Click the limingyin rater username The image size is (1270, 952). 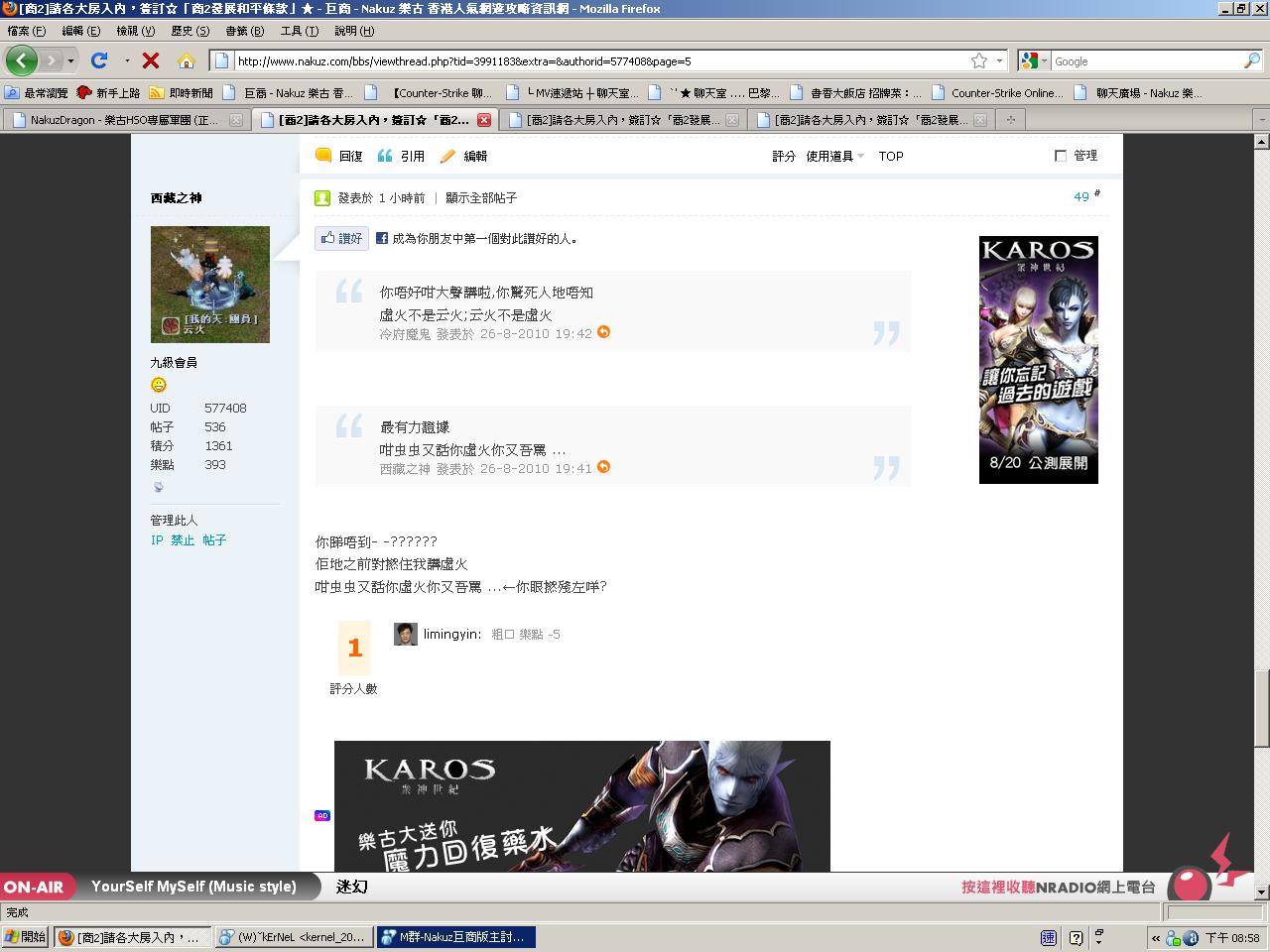pos(451,634)
